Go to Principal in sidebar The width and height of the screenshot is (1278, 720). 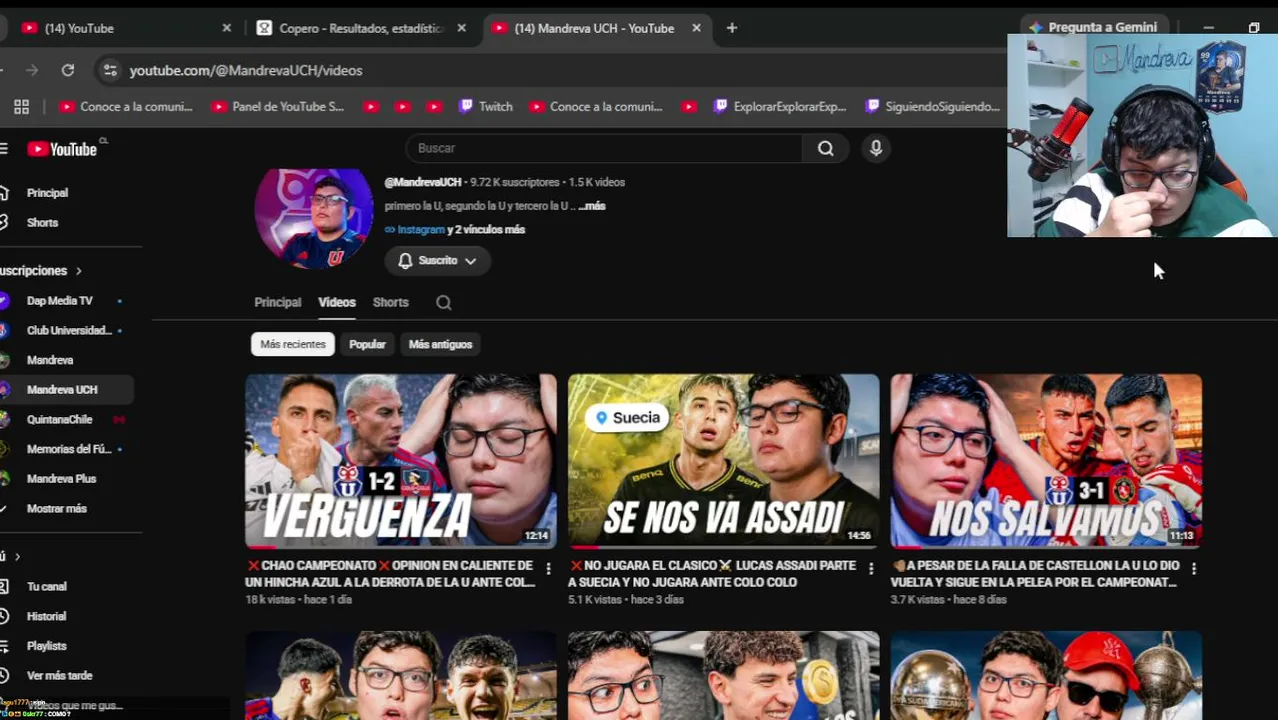[x=48, y=193]
